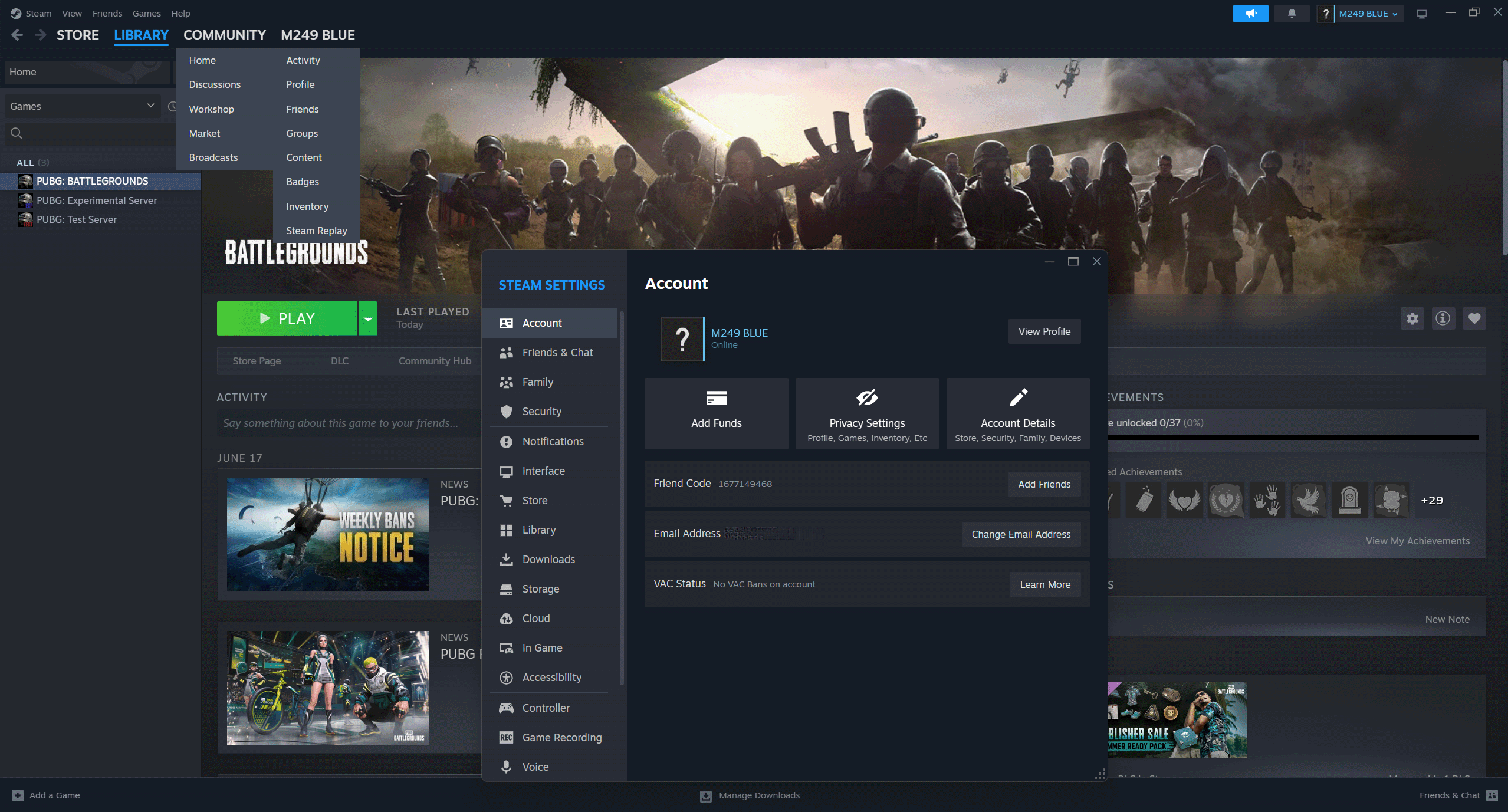1508x812 pixels.
Task: Click the library Home button
Action: pyautogui.click(x=87, y=72)
